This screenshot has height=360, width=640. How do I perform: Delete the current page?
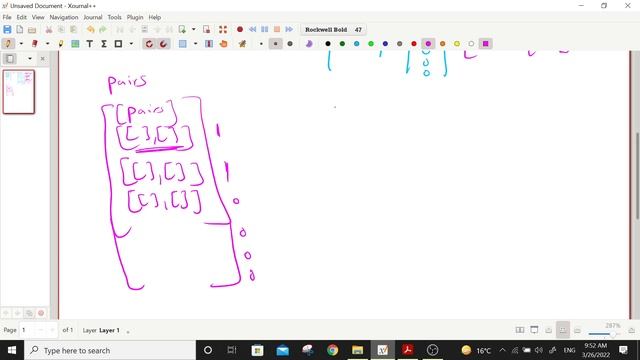click(207, 29)
